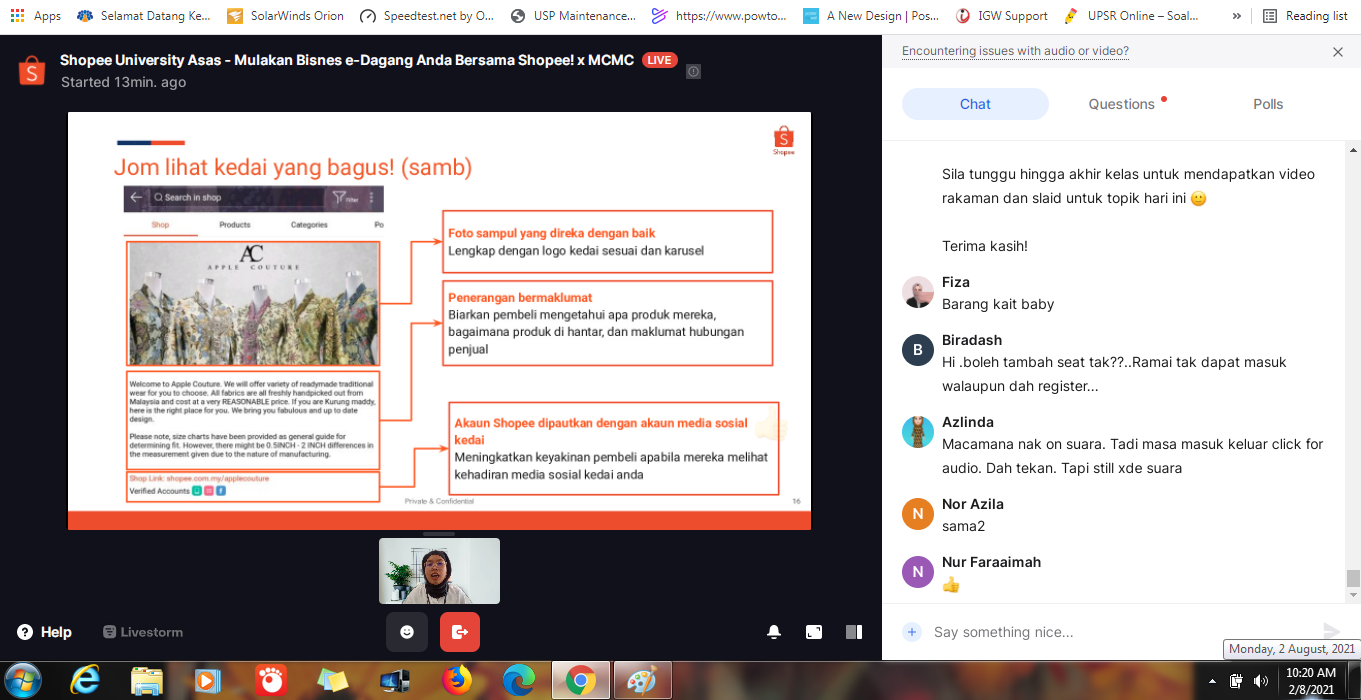Click Fiza's avatar in chat
Screen dimensions: 1361x700
918,292
